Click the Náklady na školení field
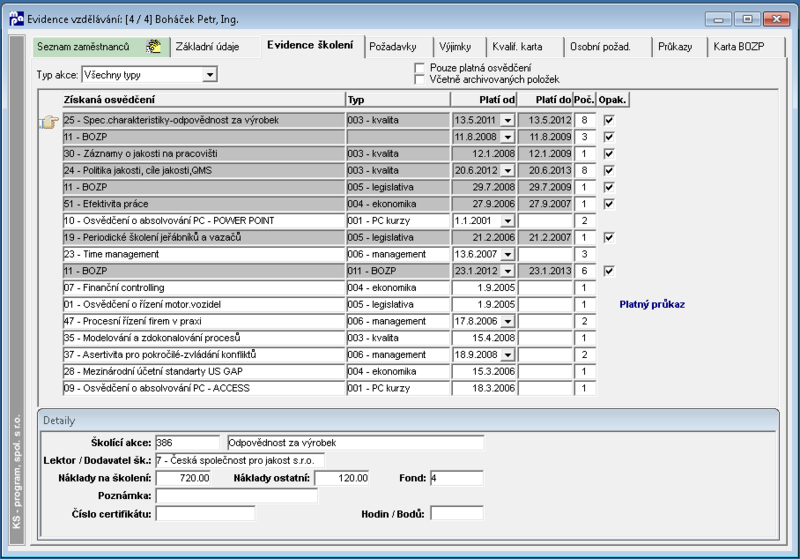This screenshot has width=800, height=559. coord(184,478)
